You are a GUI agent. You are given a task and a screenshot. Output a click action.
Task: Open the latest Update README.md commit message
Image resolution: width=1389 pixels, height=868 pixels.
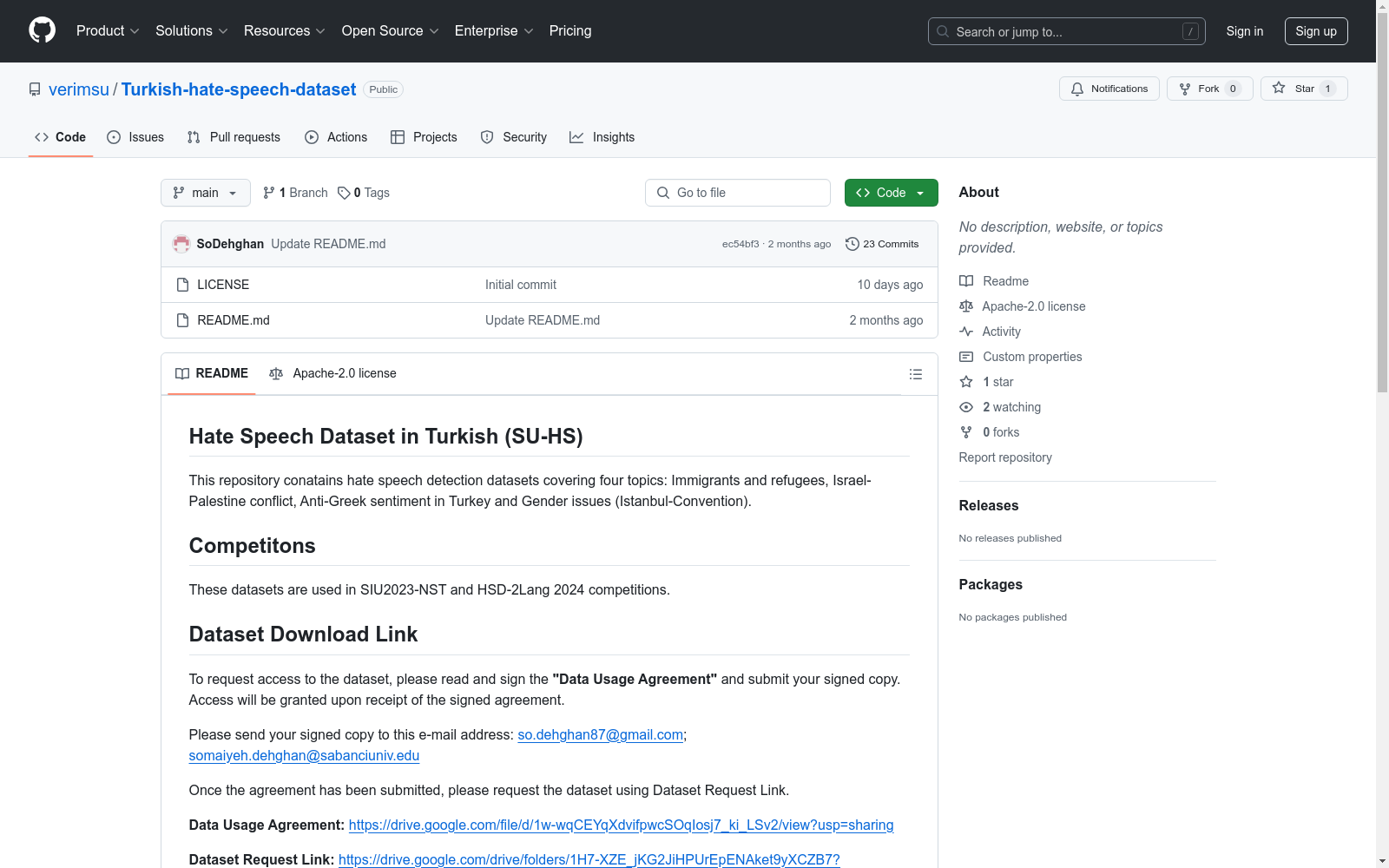coord(328,244)
